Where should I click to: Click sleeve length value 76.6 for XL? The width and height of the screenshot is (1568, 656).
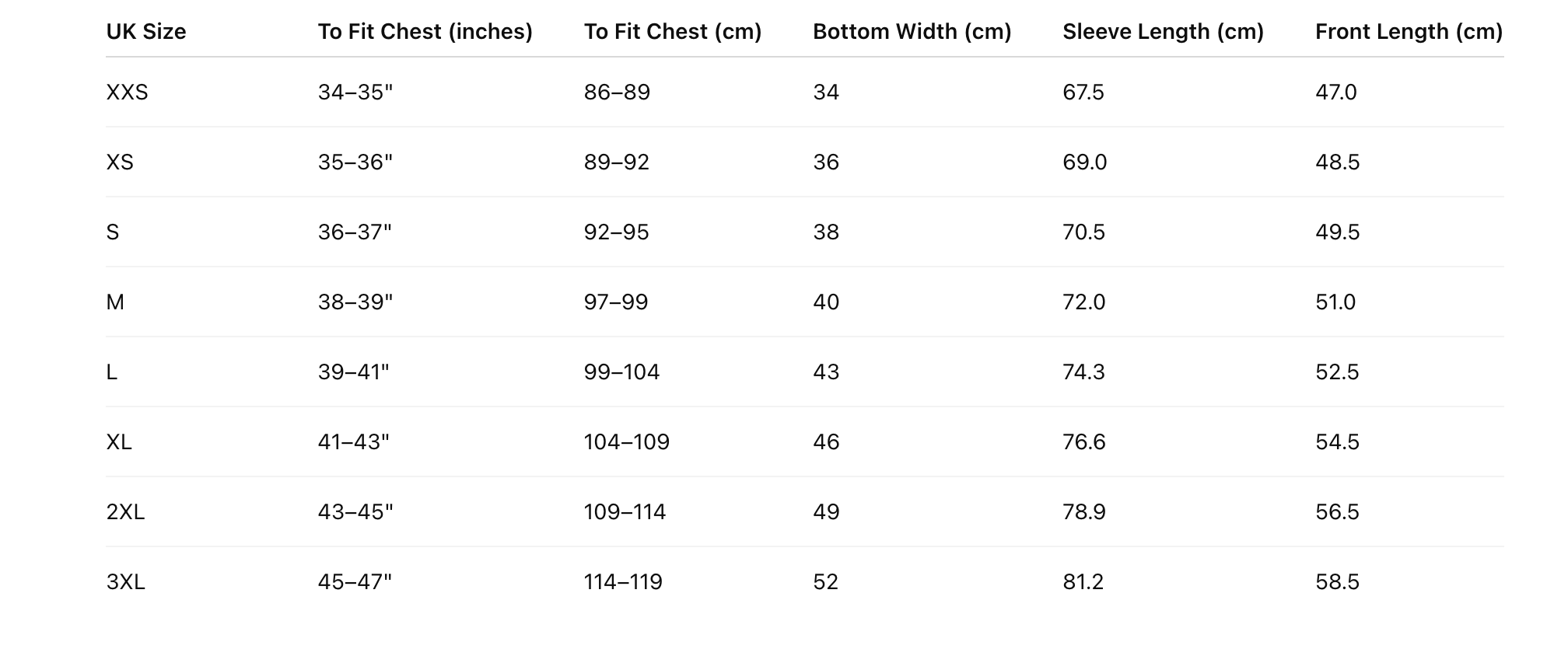pos(1083,442)
